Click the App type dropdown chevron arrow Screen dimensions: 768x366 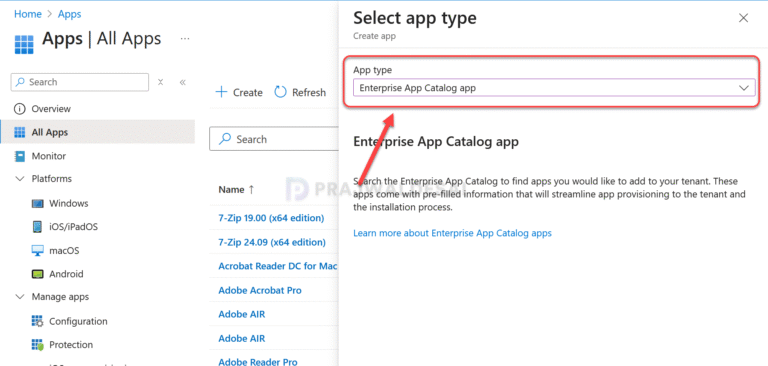click(744, 88)
